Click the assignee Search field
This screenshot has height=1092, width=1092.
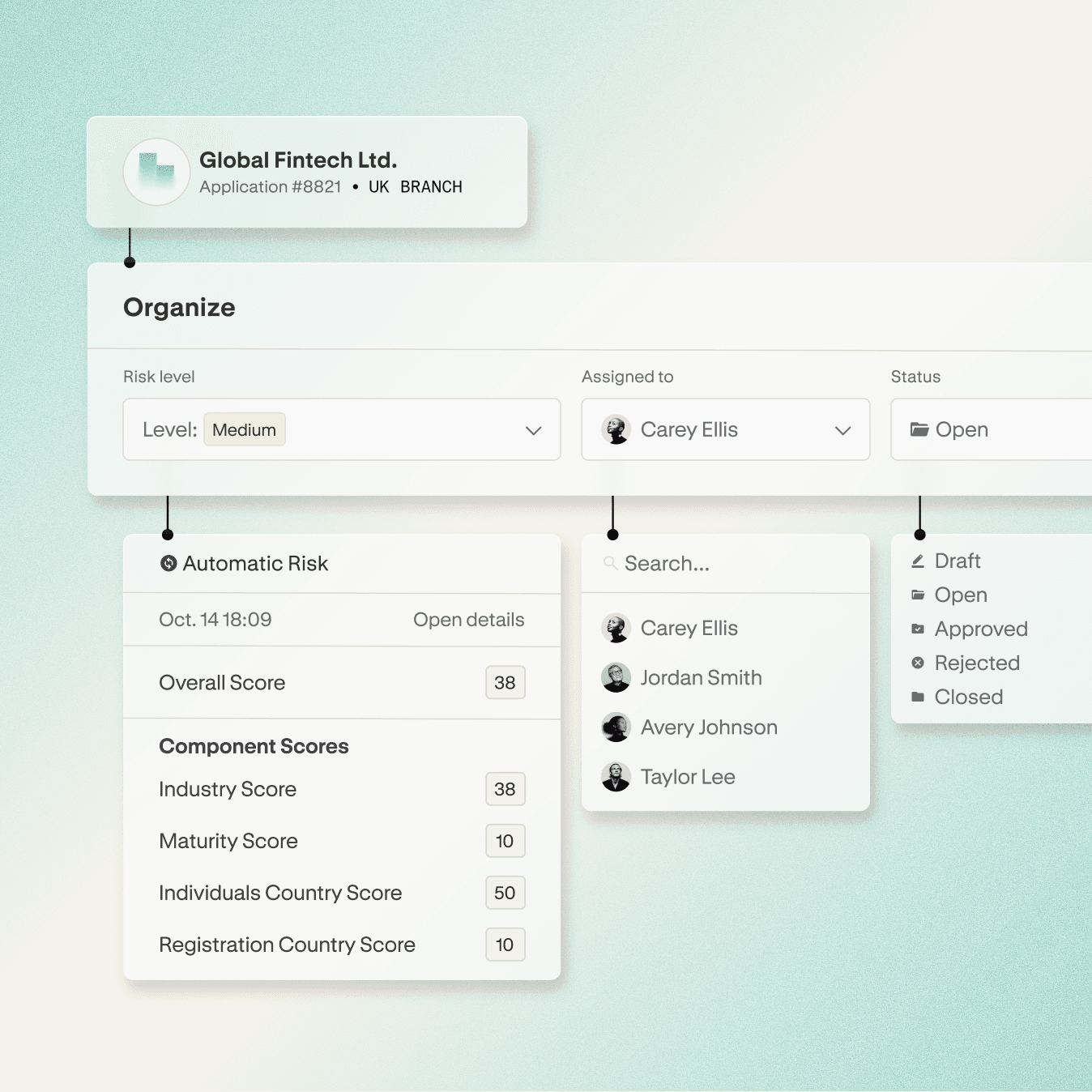729,564
